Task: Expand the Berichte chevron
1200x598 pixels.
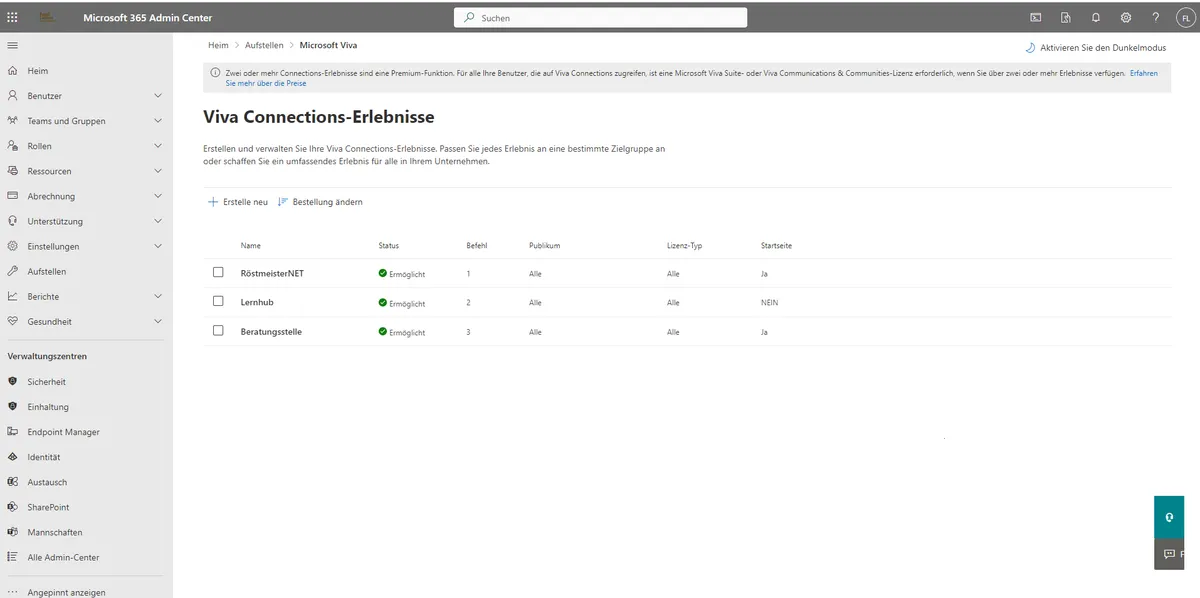Action: point(158,296)
